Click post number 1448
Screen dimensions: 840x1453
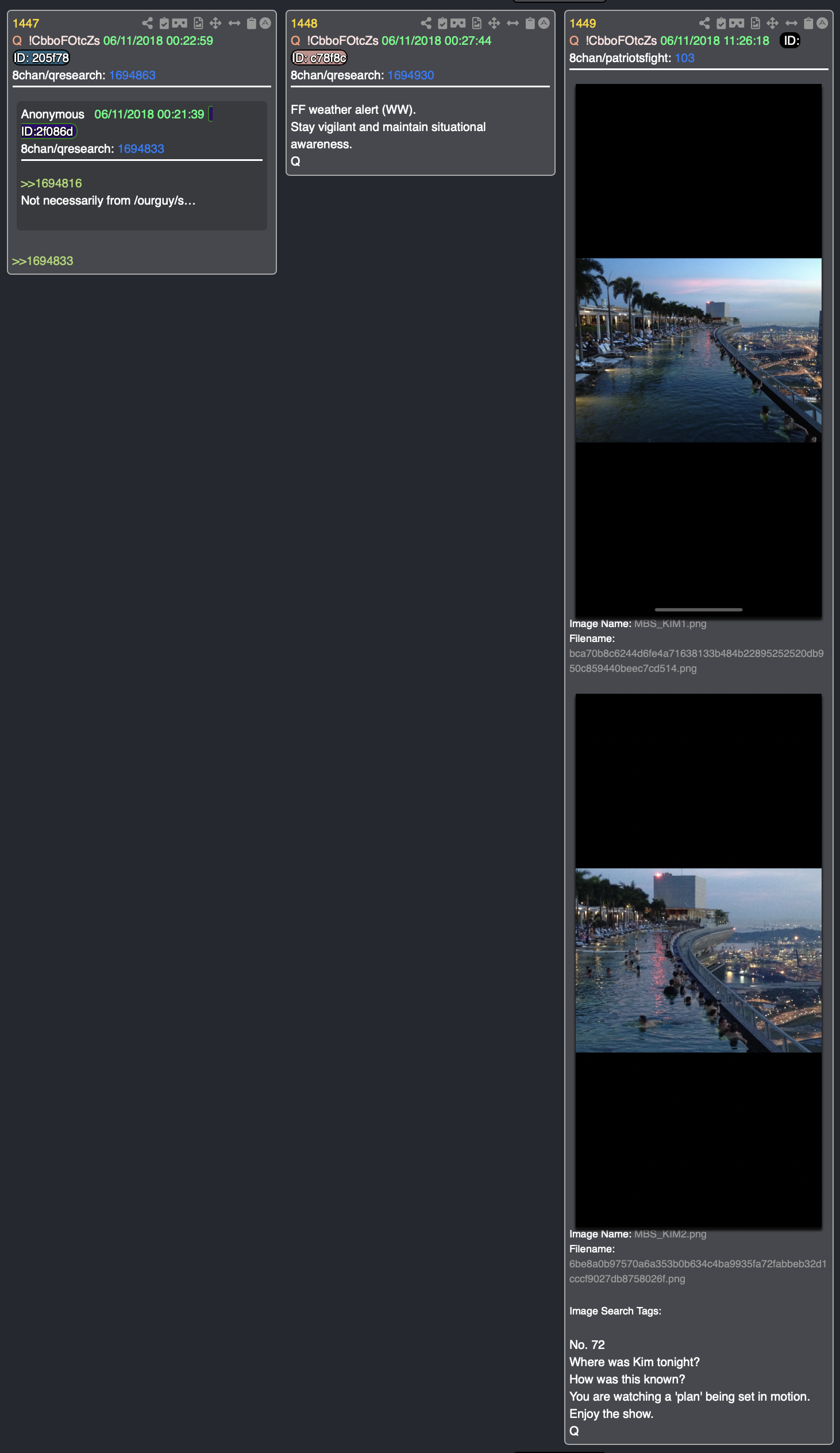point(304,24)
